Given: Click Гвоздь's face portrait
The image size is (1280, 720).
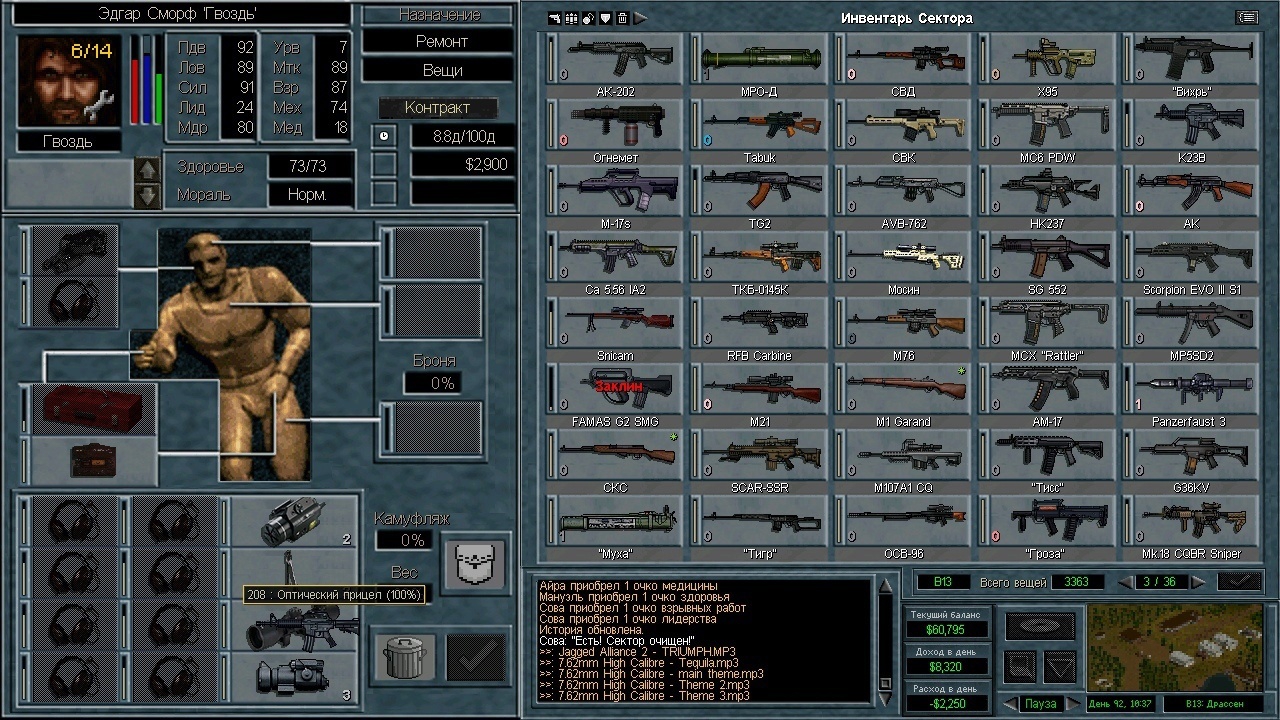Looking at the screenshot, I should point(69,80).
